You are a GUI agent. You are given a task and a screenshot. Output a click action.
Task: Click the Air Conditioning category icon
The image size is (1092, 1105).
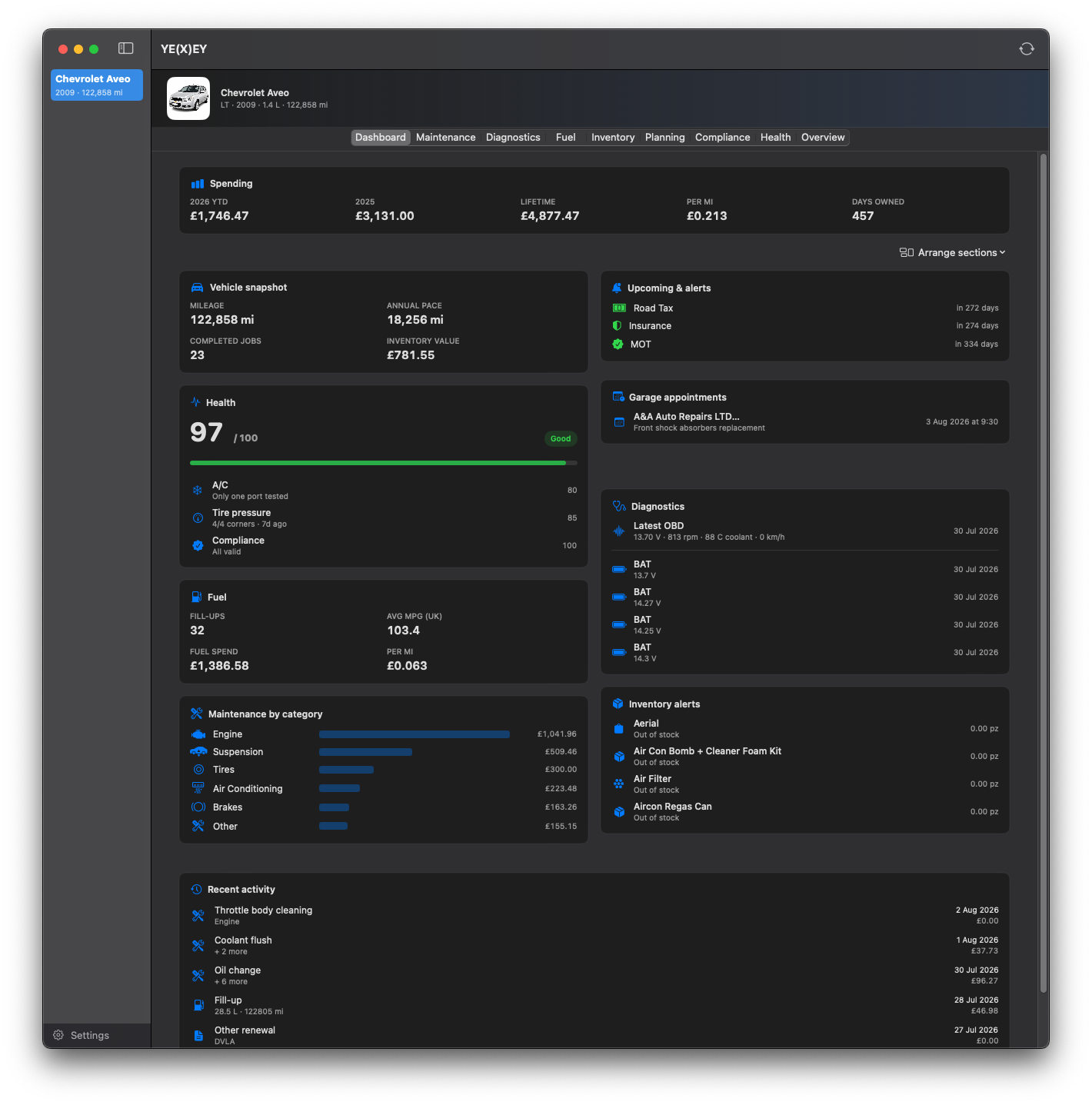point(198,788)
